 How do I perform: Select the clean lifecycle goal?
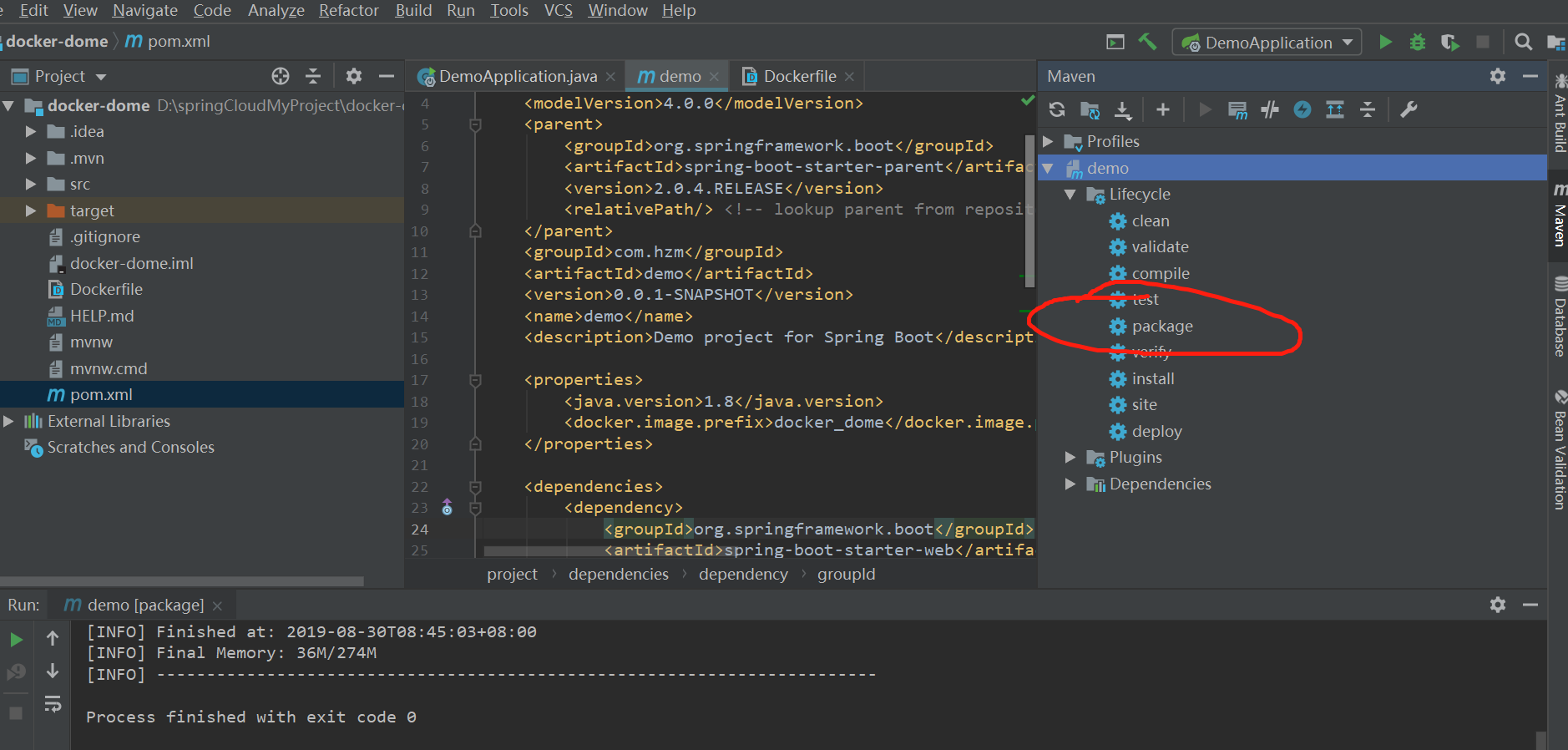1151,220
